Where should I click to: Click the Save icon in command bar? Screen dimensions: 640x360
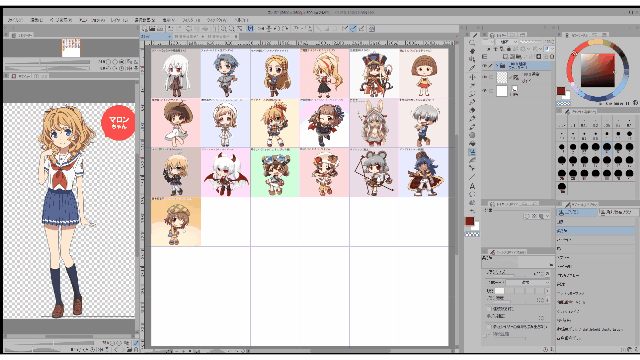pos(160,29)
